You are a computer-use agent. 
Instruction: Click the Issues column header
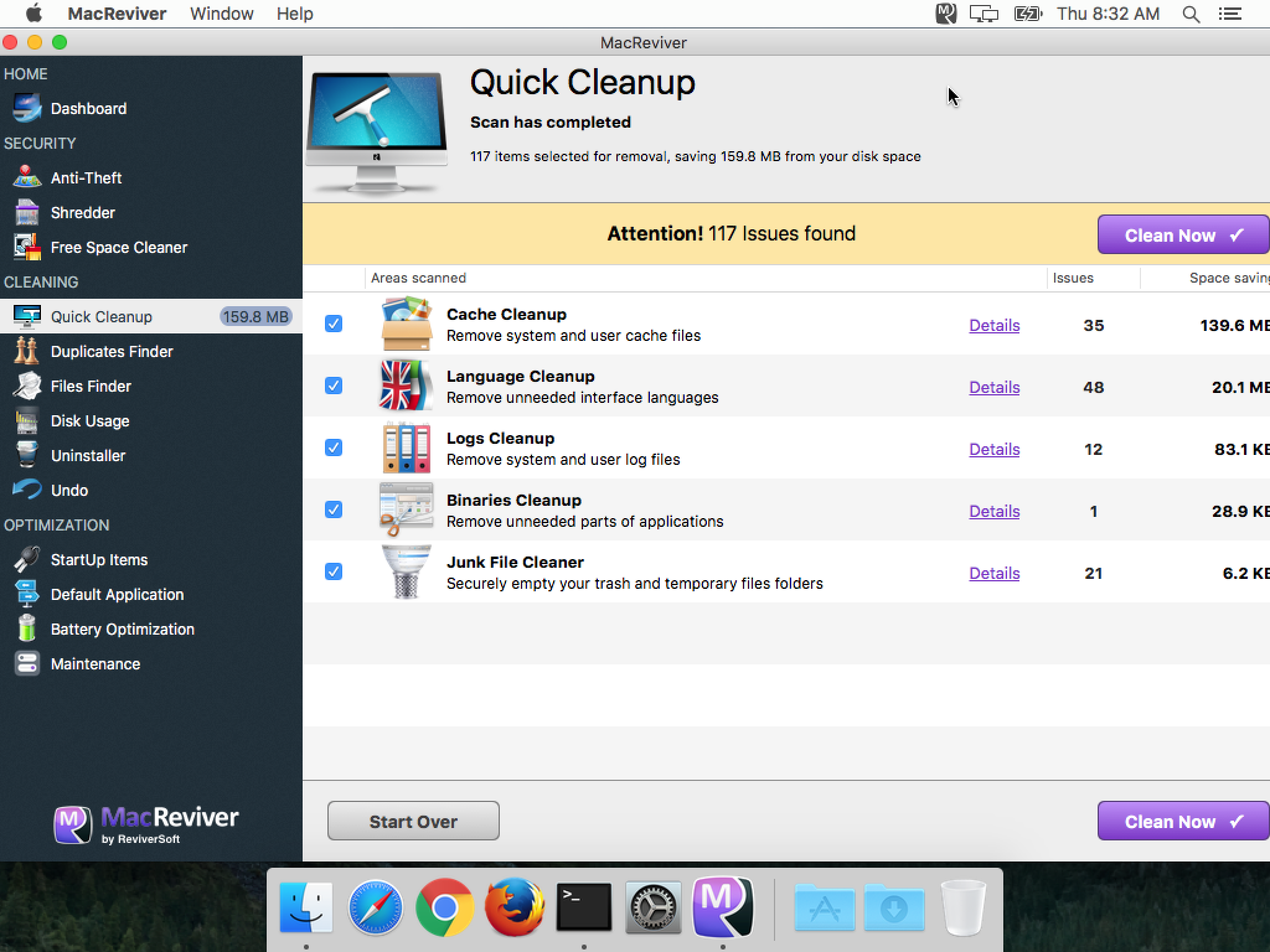click(1073, 278)
